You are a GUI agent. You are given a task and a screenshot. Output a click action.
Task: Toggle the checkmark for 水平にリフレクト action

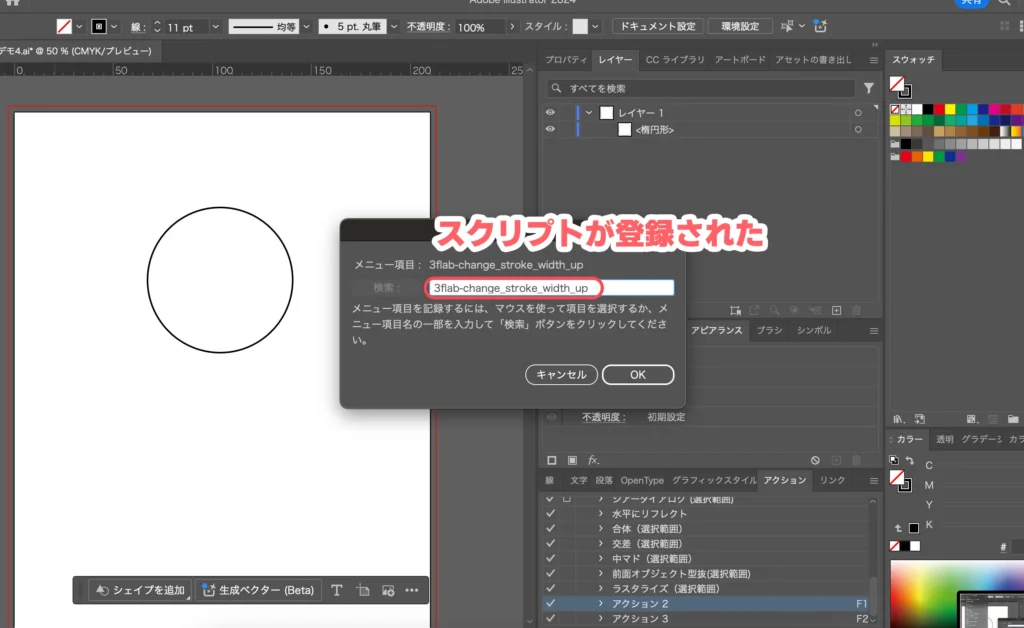click(551, 513)
